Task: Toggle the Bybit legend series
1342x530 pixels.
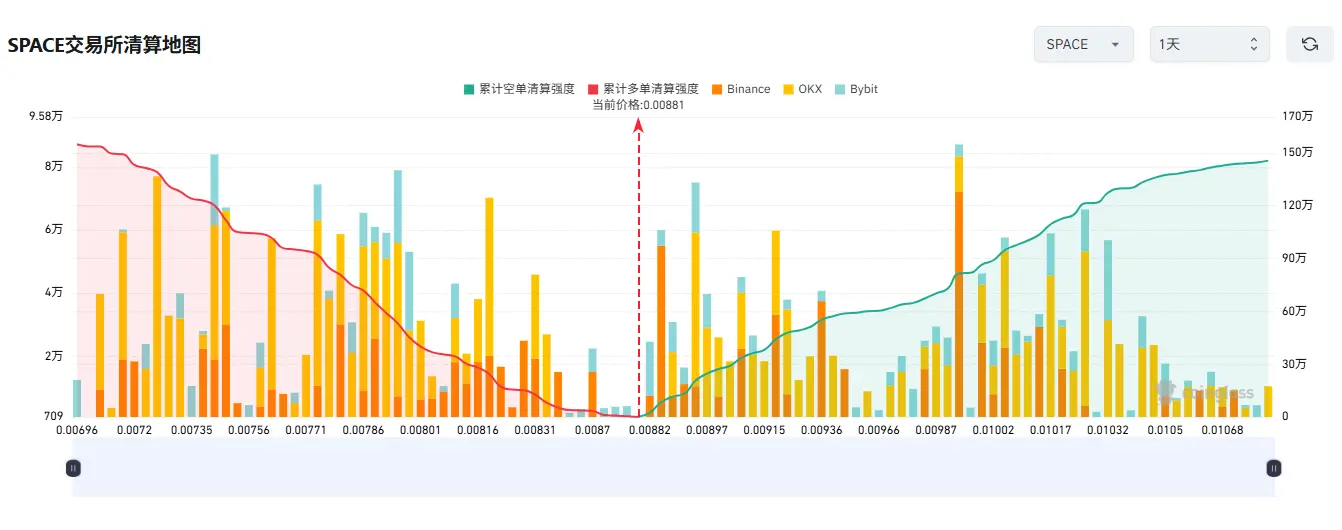Action: pos(856,89)
